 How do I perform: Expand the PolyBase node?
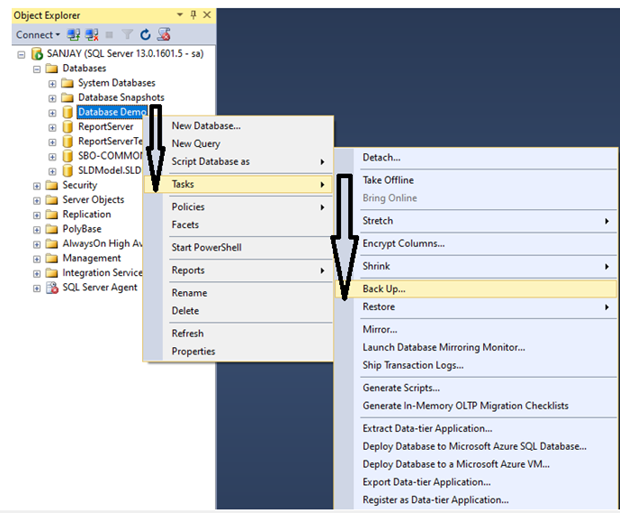(x=37, y=230)
